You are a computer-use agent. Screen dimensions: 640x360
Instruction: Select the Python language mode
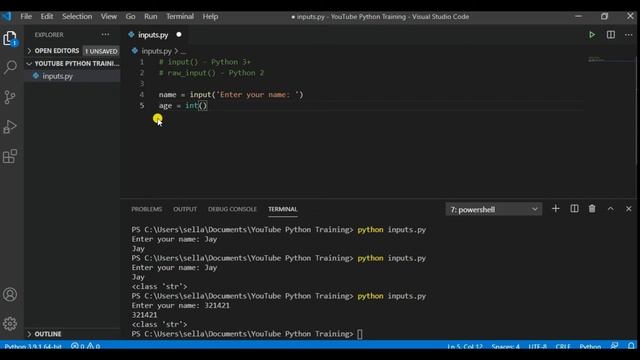click(x=590, y=347)
